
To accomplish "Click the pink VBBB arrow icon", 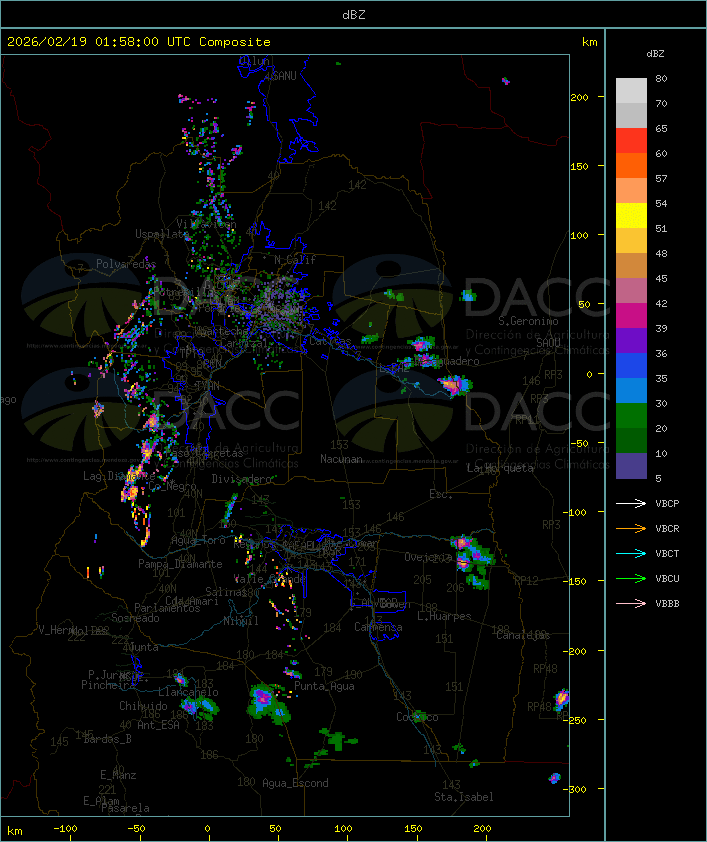I will click(631, 604).
